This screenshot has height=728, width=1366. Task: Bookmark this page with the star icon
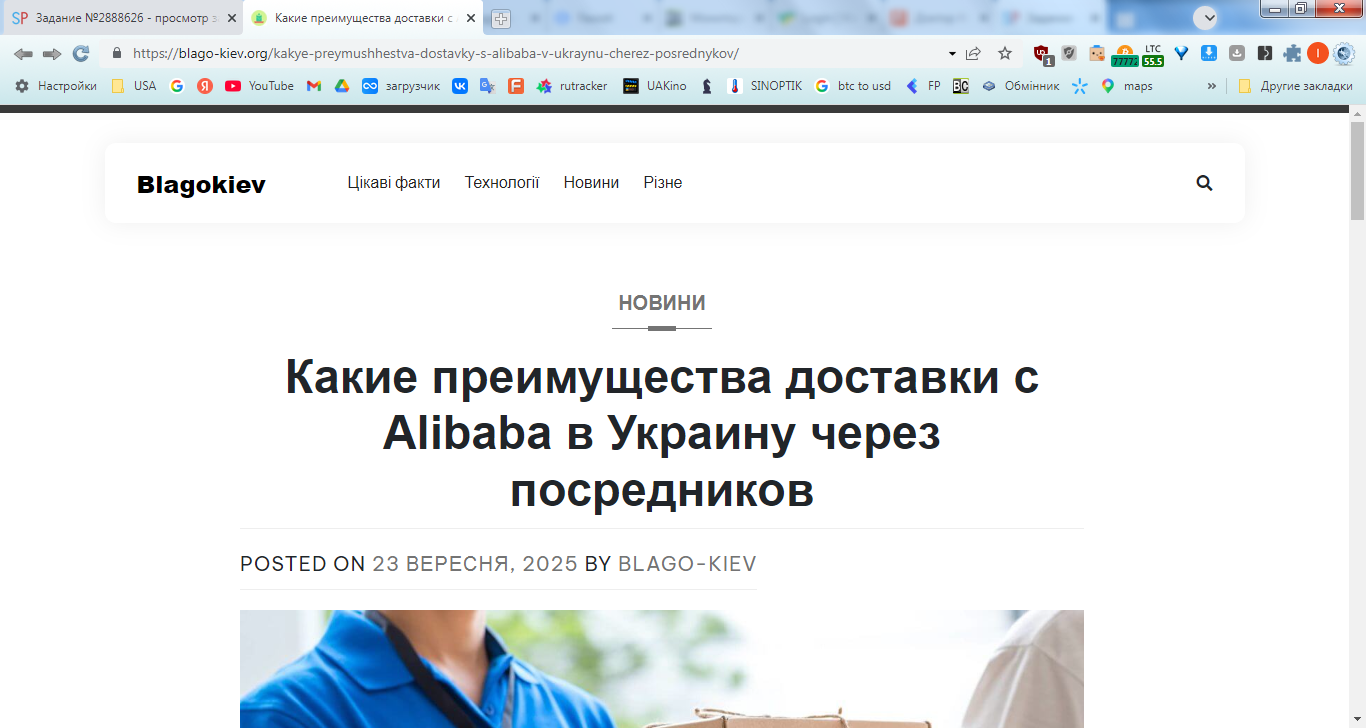pyautogui.click(x=1005, y=53)
